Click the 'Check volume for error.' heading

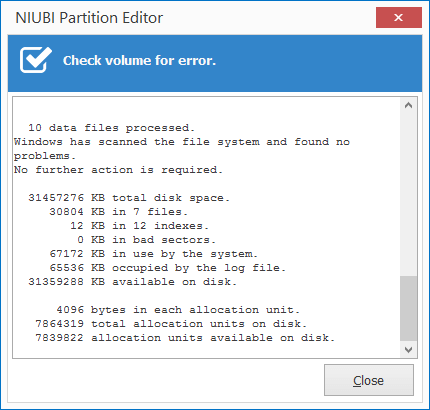point(139,60)
